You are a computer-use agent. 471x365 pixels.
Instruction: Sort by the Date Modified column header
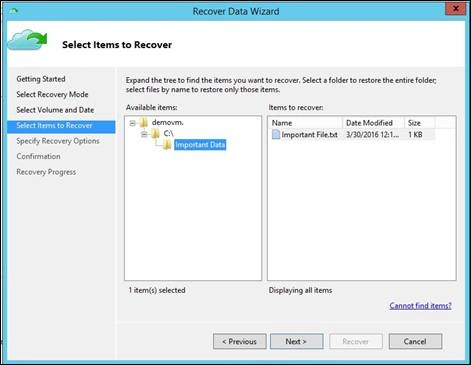[373, 123]
